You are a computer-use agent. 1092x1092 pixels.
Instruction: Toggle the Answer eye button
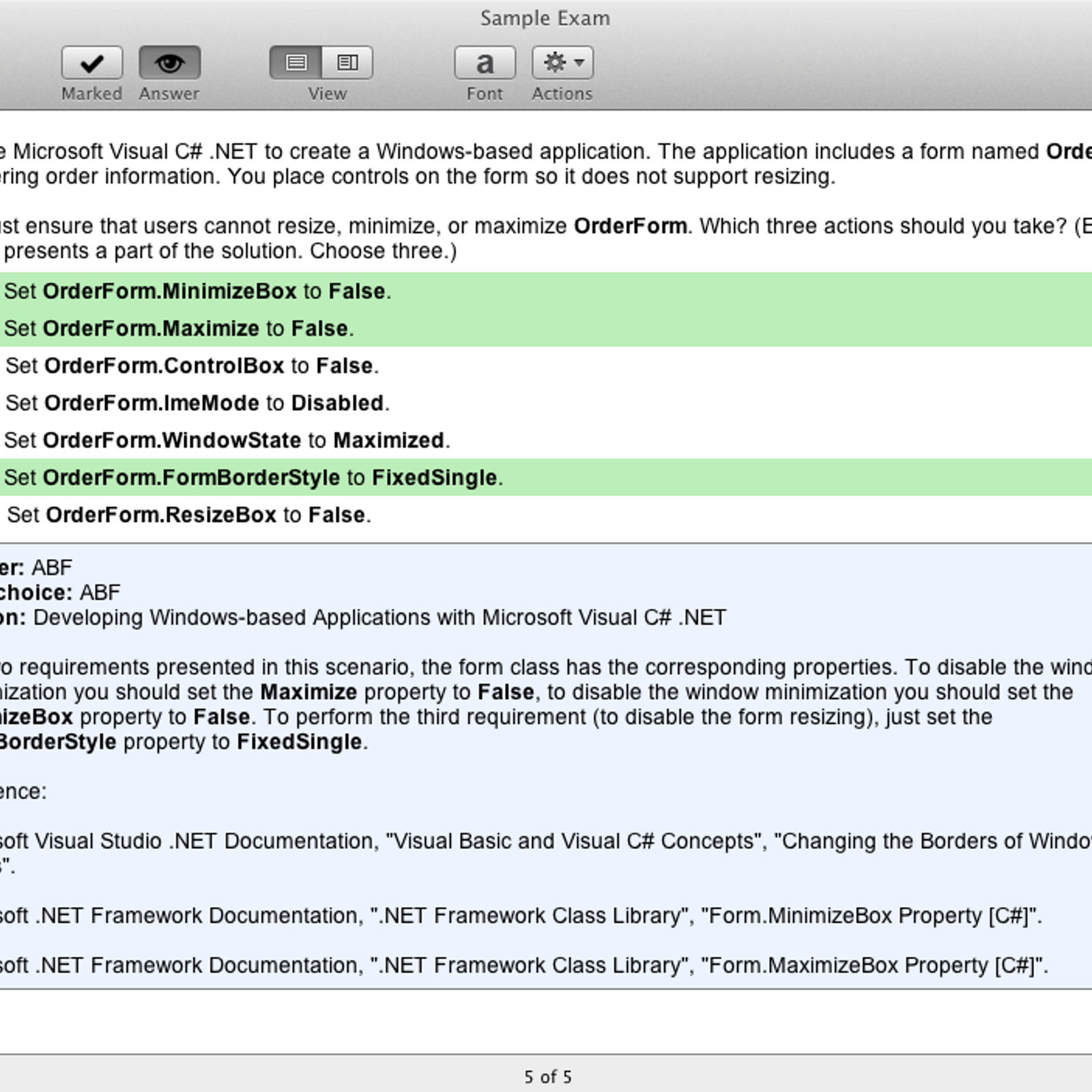tap(169, 63)
